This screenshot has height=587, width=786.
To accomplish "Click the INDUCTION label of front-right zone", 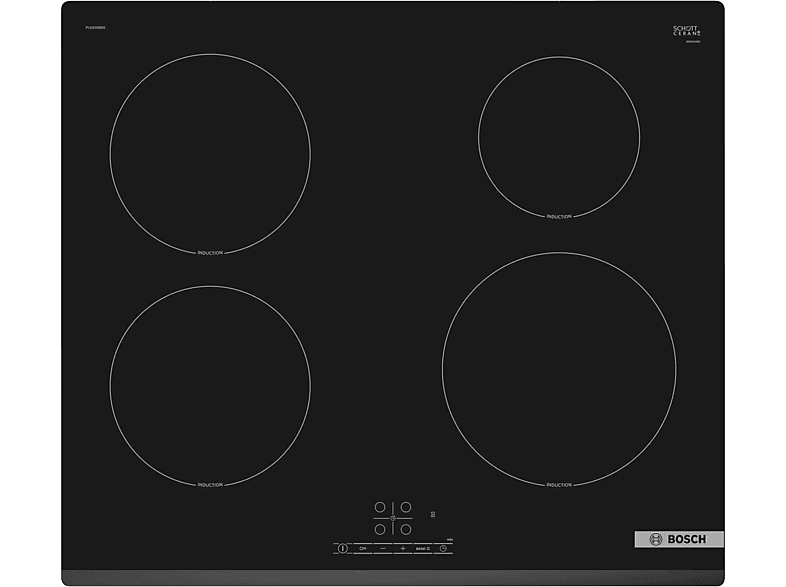I will 559,485.
